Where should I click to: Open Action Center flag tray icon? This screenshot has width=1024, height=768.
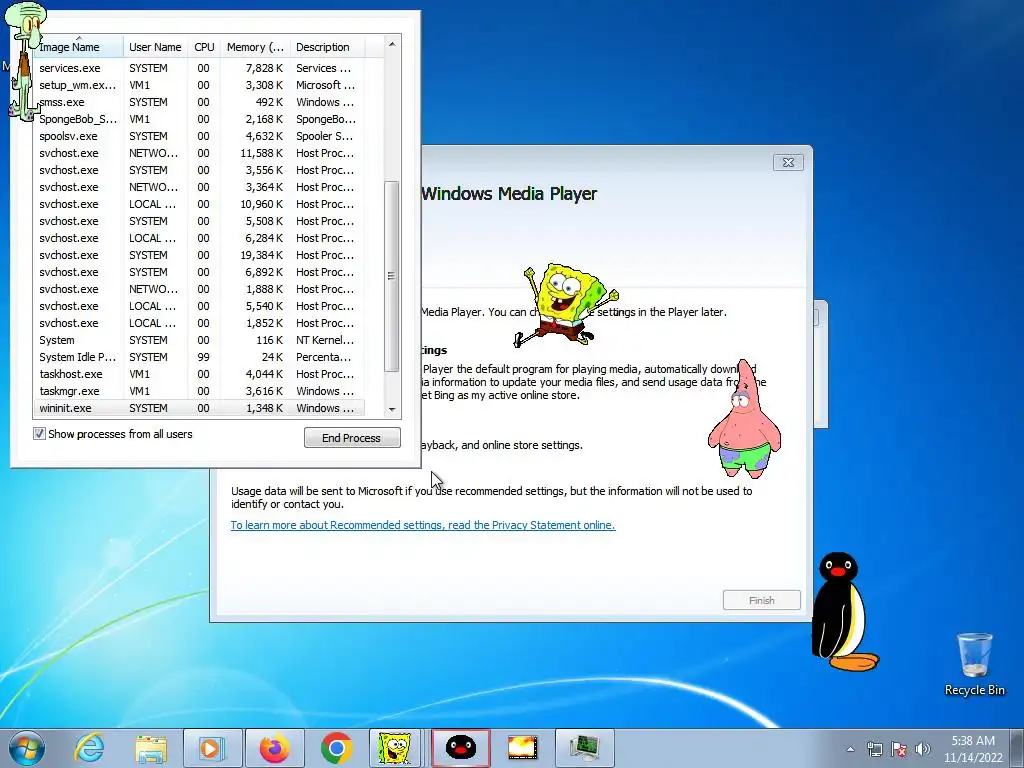[899, 749]
